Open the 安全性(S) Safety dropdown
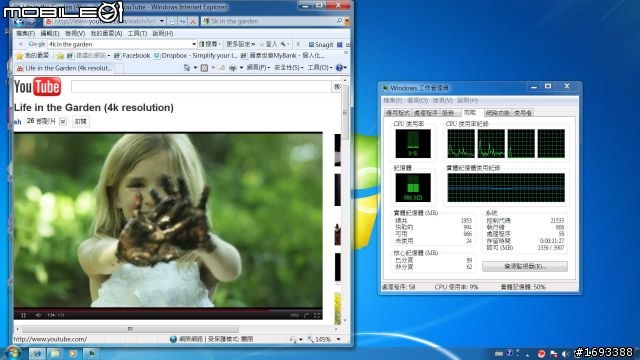This screenshot has height=360, width=640. pyautogui.click(x=289, y=68)
